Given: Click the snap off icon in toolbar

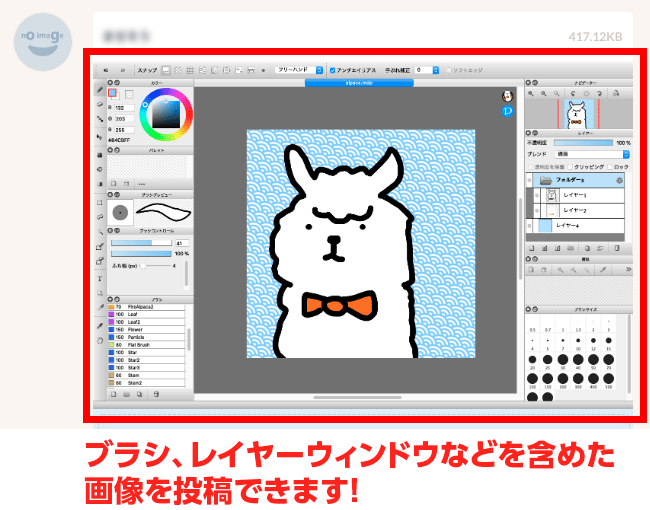Looking at the screenshot, I should 166,70.
